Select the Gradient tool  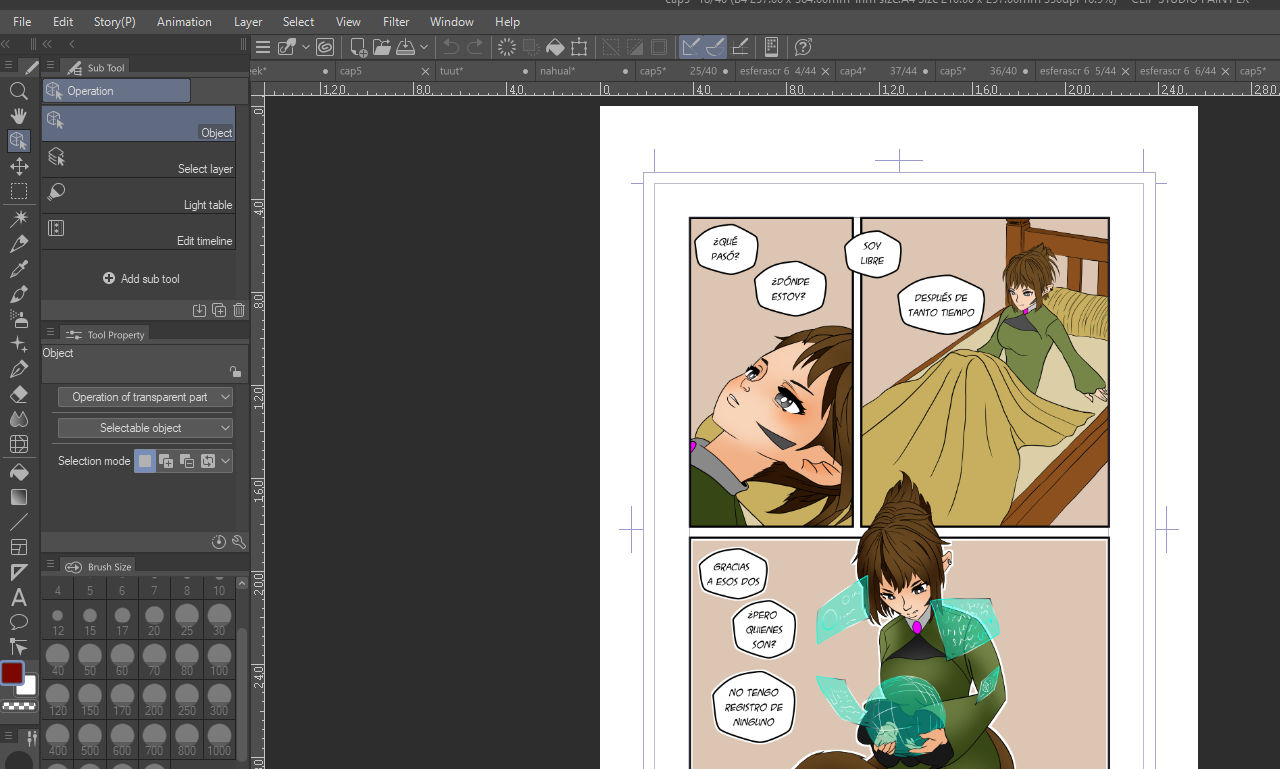coord(18,497)
